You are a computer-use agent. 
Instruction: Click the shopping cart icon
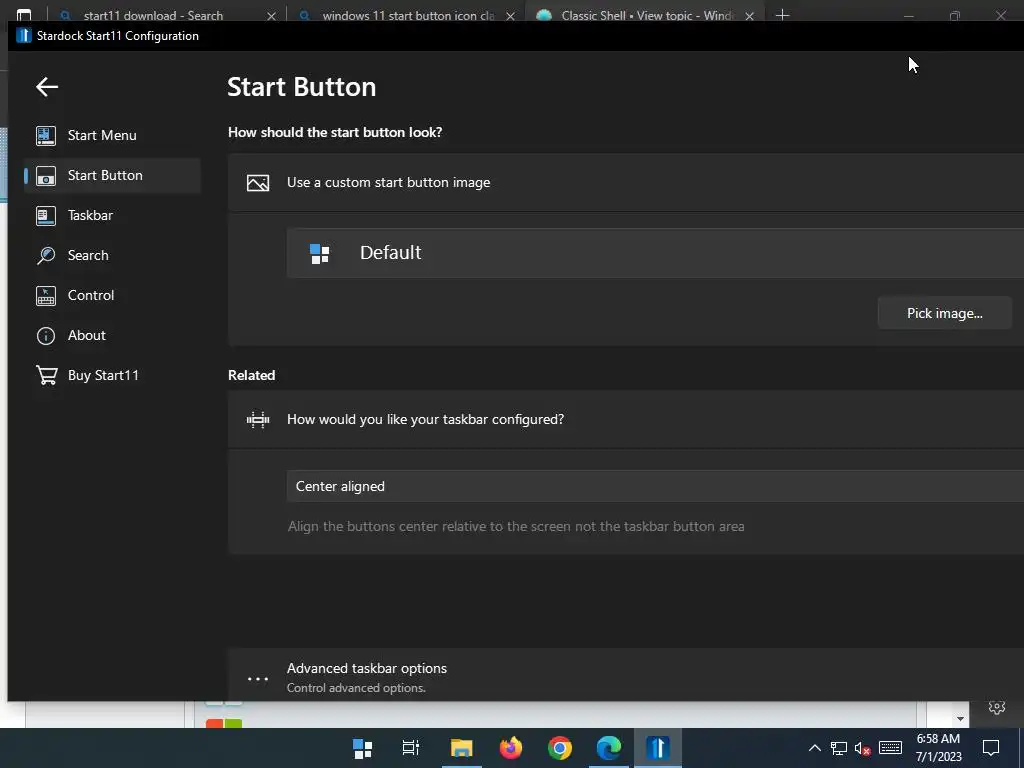tap(46, 376)
